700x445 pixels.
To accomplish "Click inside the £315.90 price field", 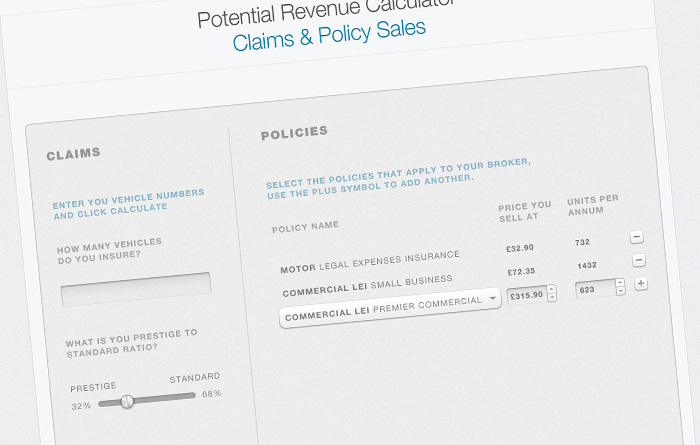I will 527,295.
